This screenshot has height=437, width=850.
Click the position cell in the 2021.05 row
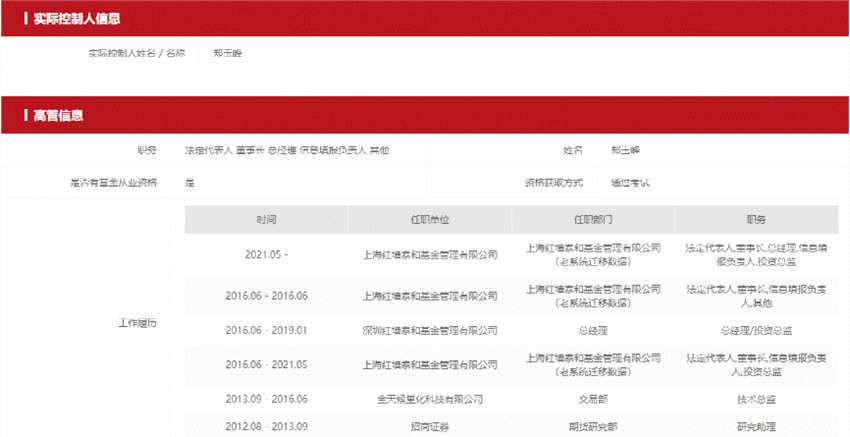point(757,254)
